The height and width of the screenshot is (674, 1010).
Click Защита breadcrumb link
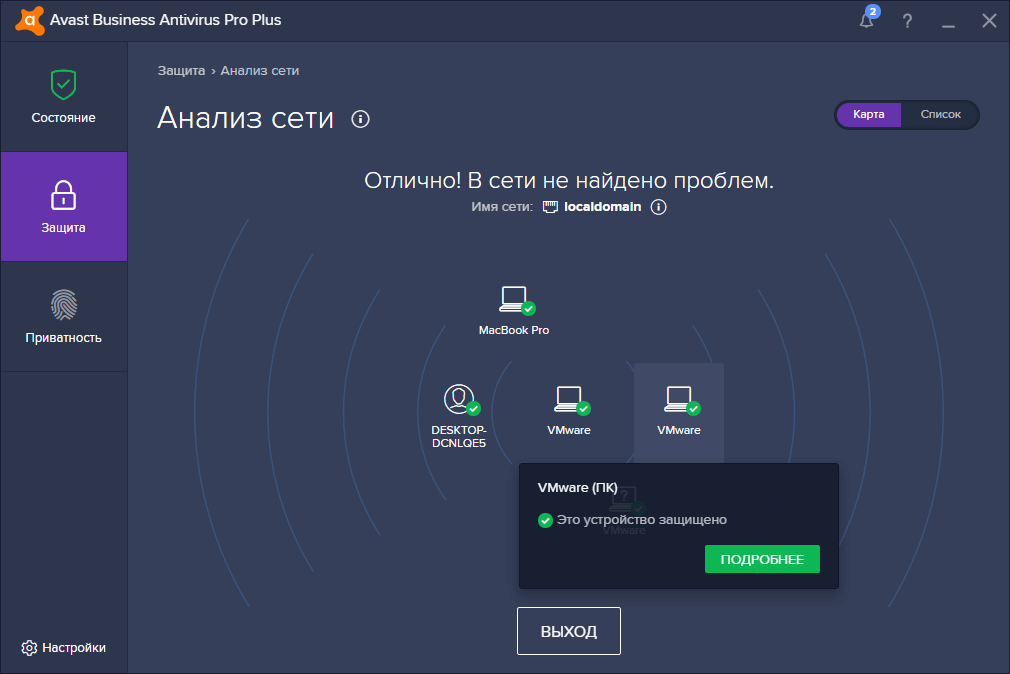coord(181,71)
